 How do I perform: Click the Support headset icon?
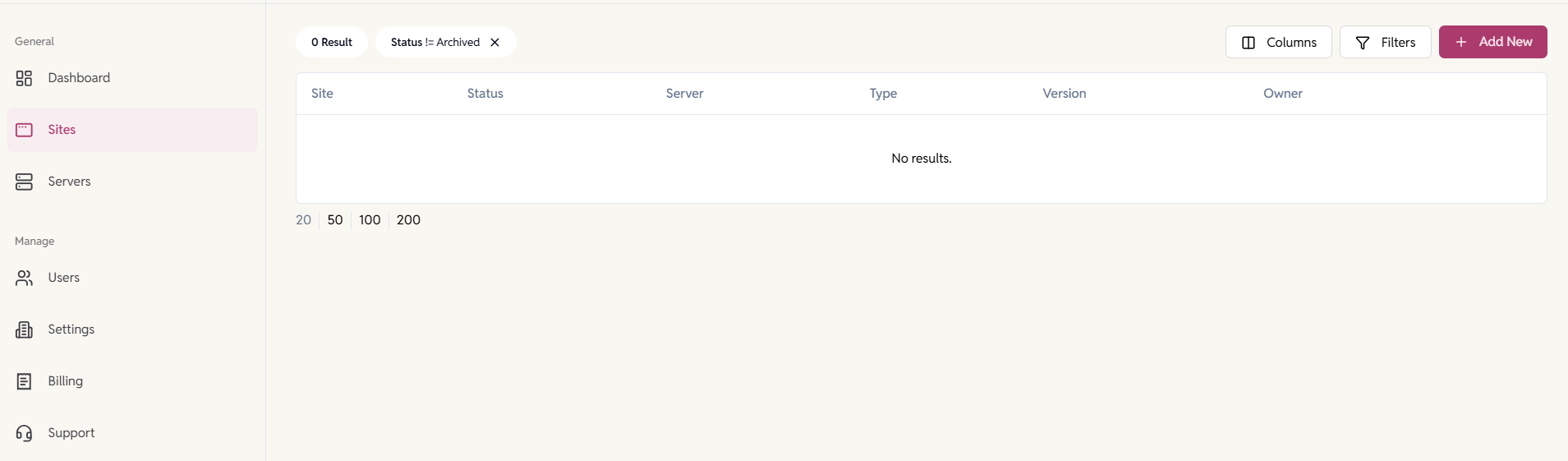(x=24, y=433)
